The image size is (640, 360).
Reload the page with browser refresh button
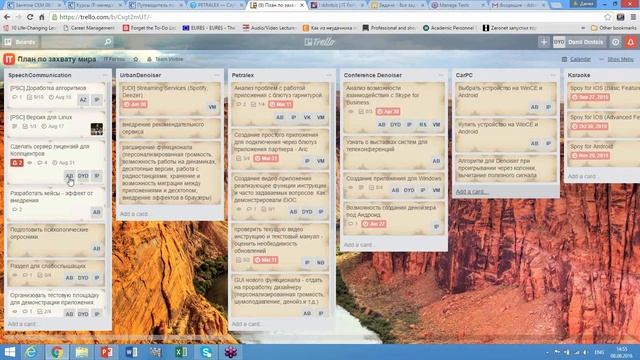30,17
